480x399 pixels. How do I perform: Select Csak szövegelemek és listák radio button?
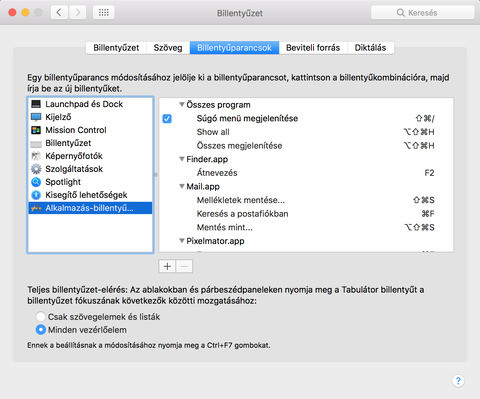pos(41,316)
